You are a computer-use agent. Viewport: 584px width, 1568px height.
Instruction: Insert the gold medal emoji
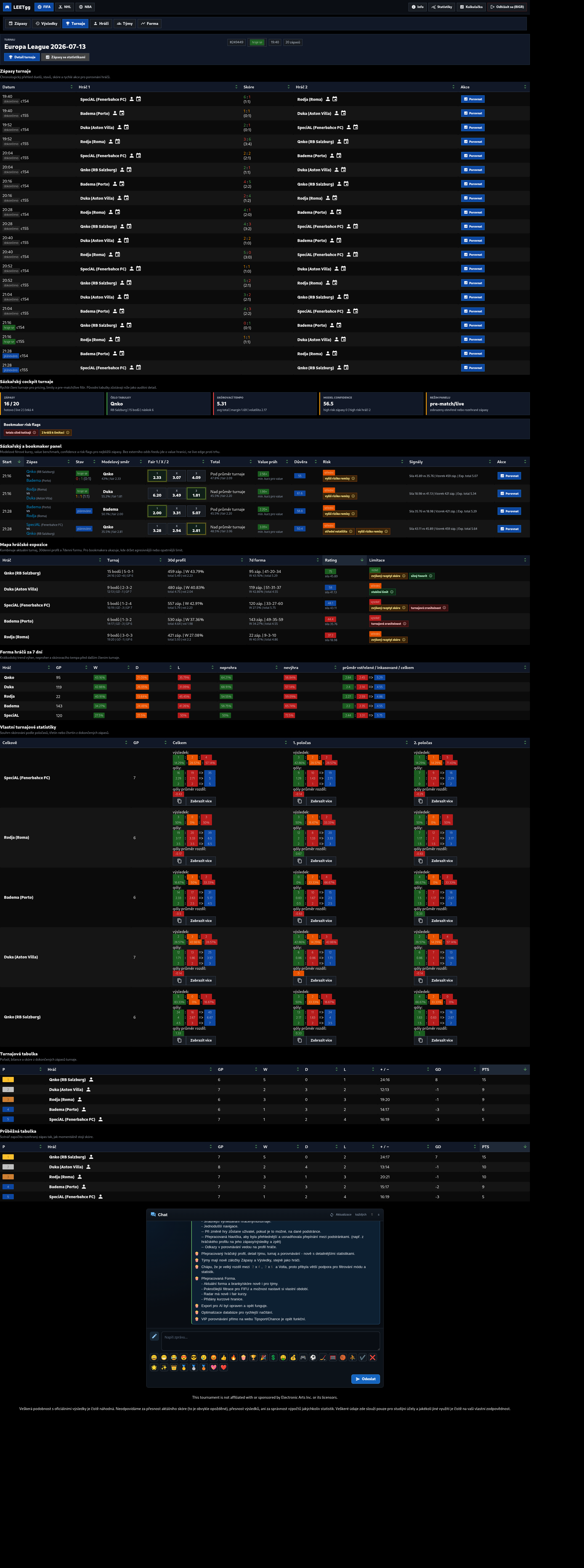click(x=184, y=1367)
